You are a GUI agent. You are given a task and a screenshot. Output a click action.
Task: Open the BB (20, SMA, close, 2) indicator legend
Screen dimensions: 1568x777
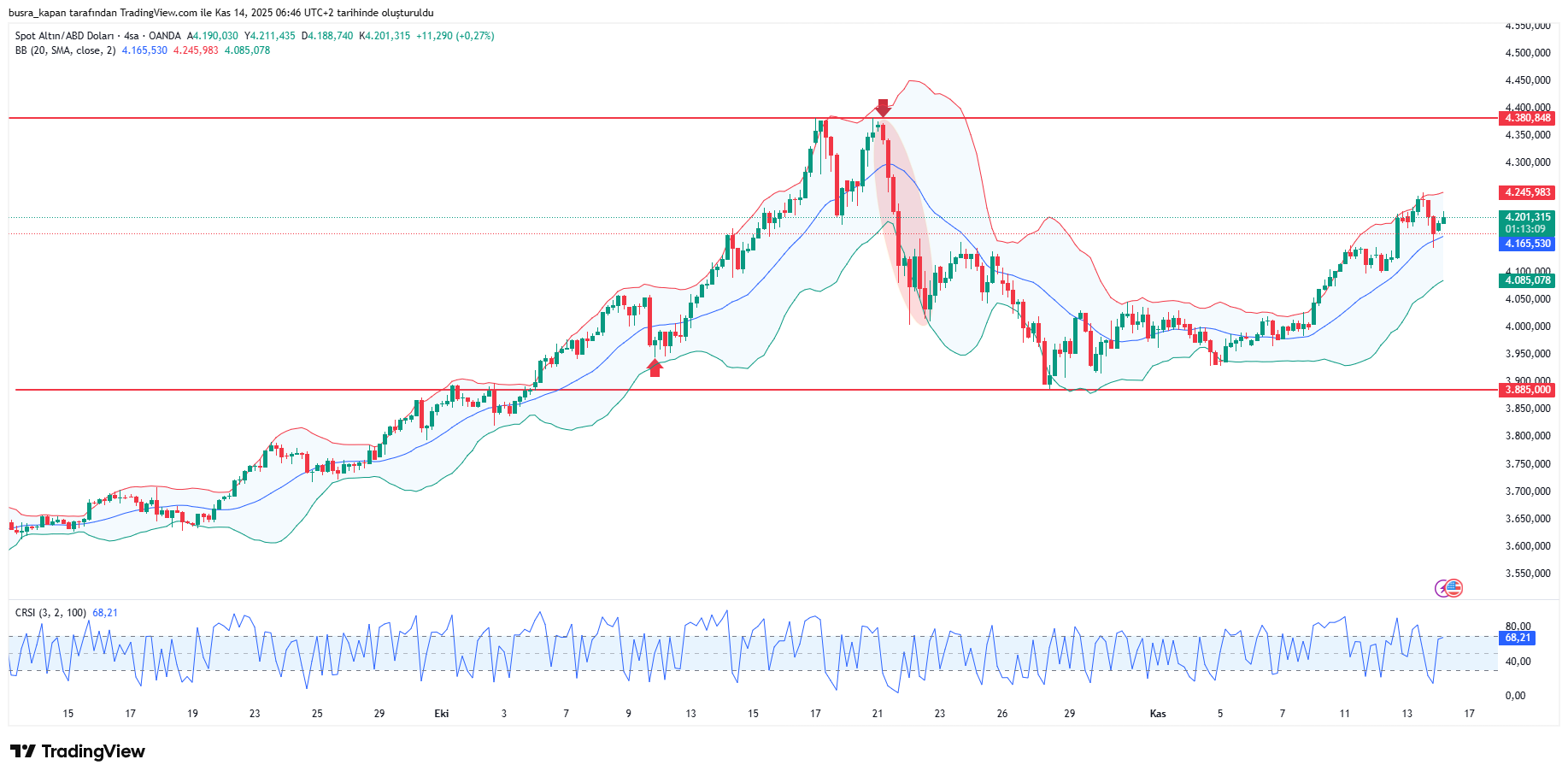click(x=65, y=50)
